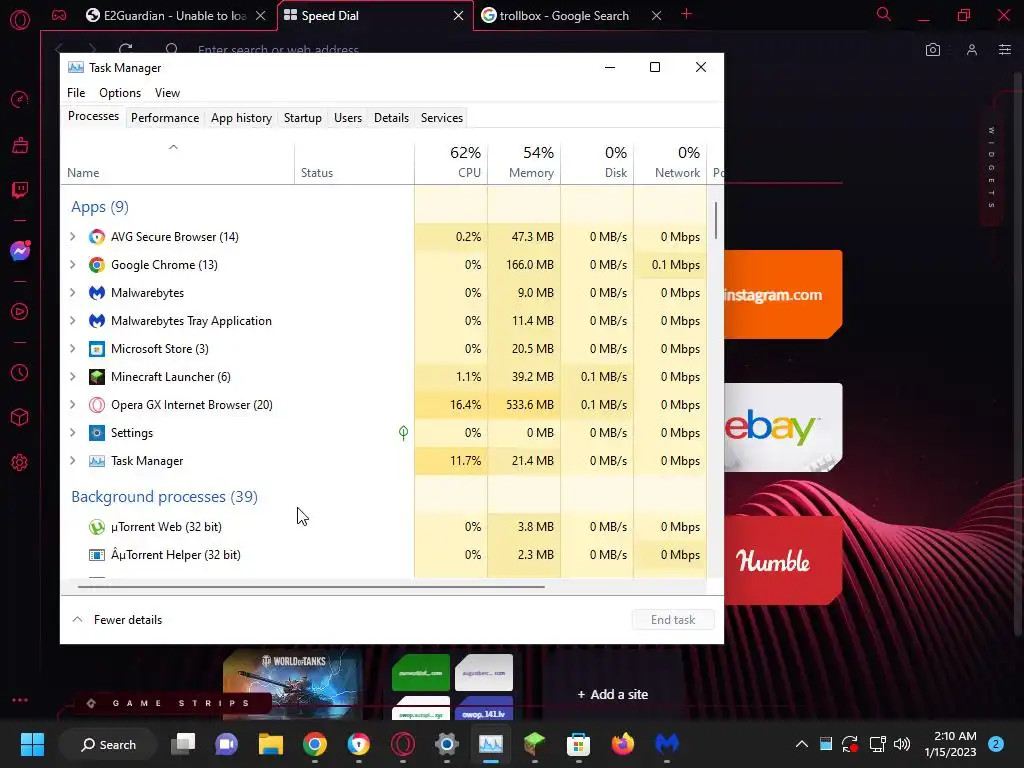This screenshot has height=768, width=1024.
Task: Open Opera easy setup sliders icon
Action: [x=1005, y=50]
